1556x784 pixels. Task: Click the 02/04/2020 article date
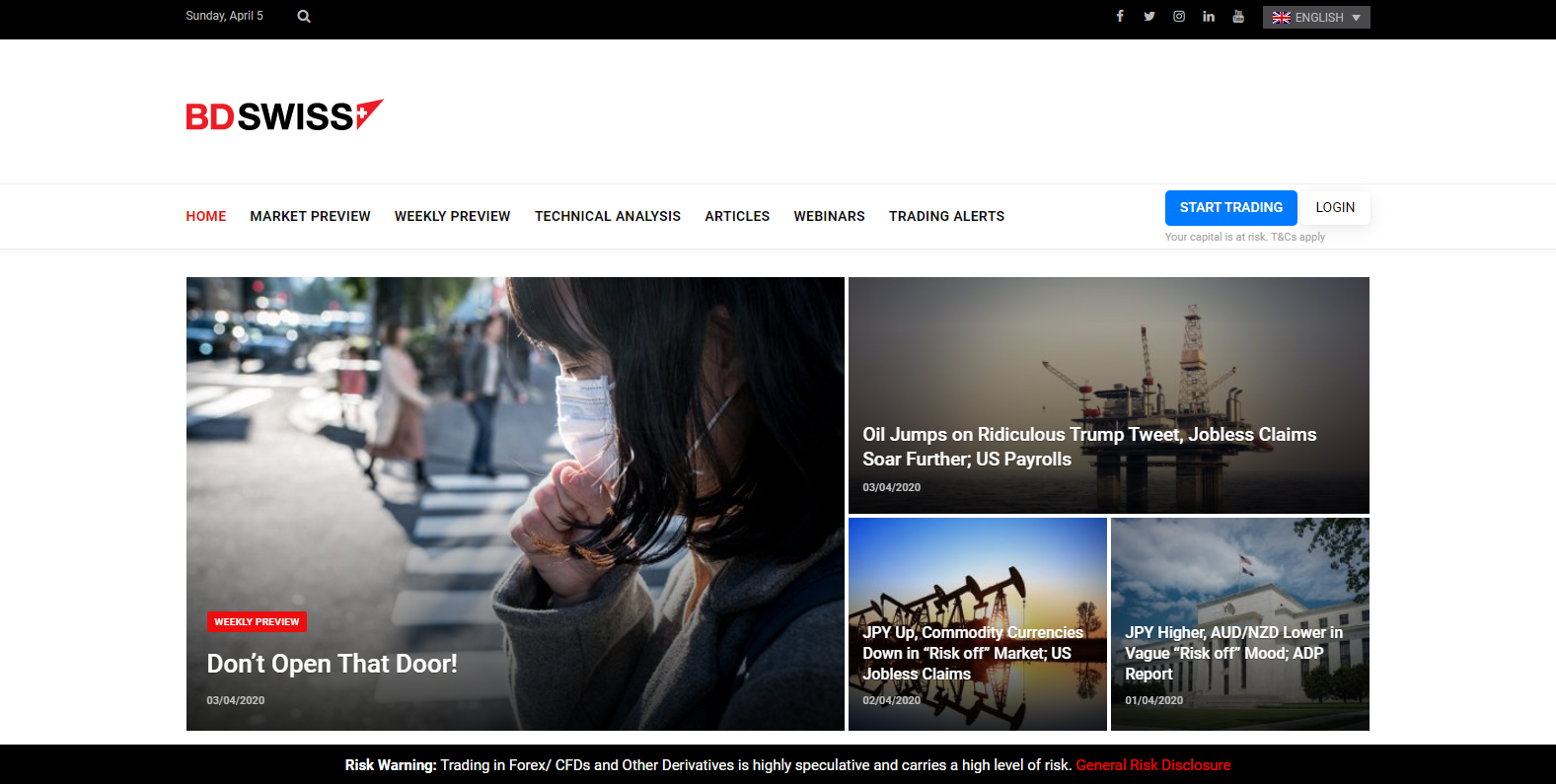[x=892, y=700]
